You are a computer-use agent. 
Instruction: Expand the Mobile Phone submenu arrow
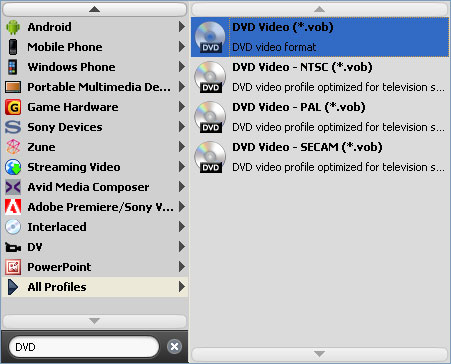coord(182,47)
